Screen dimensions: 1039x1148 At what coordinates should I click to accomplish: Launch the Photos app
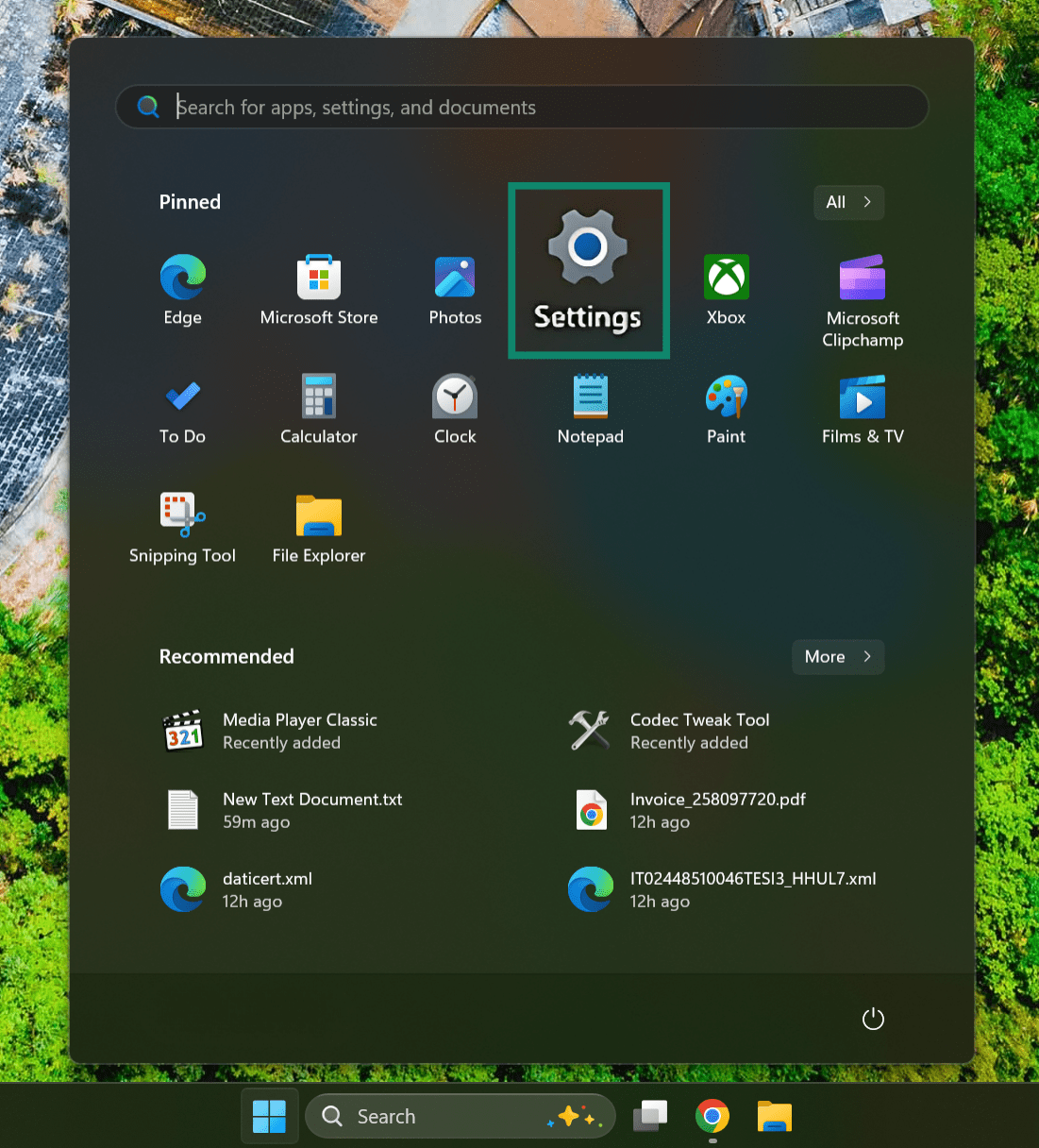point(454,288)
